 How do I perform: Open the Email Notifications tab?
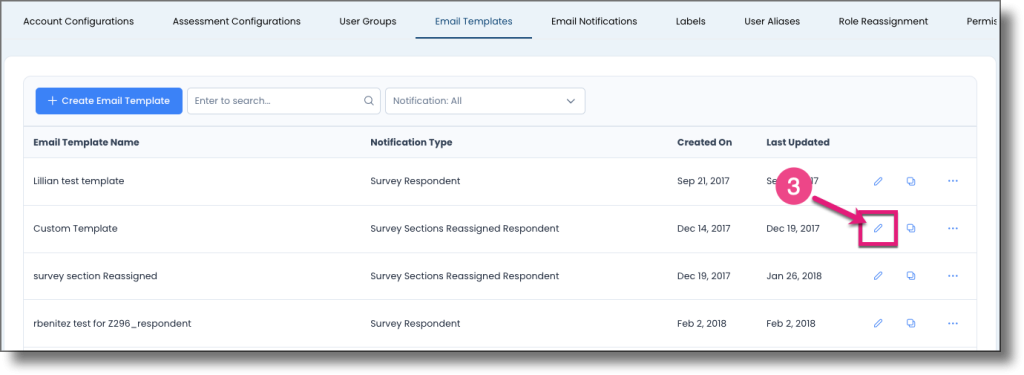[594, 22]
